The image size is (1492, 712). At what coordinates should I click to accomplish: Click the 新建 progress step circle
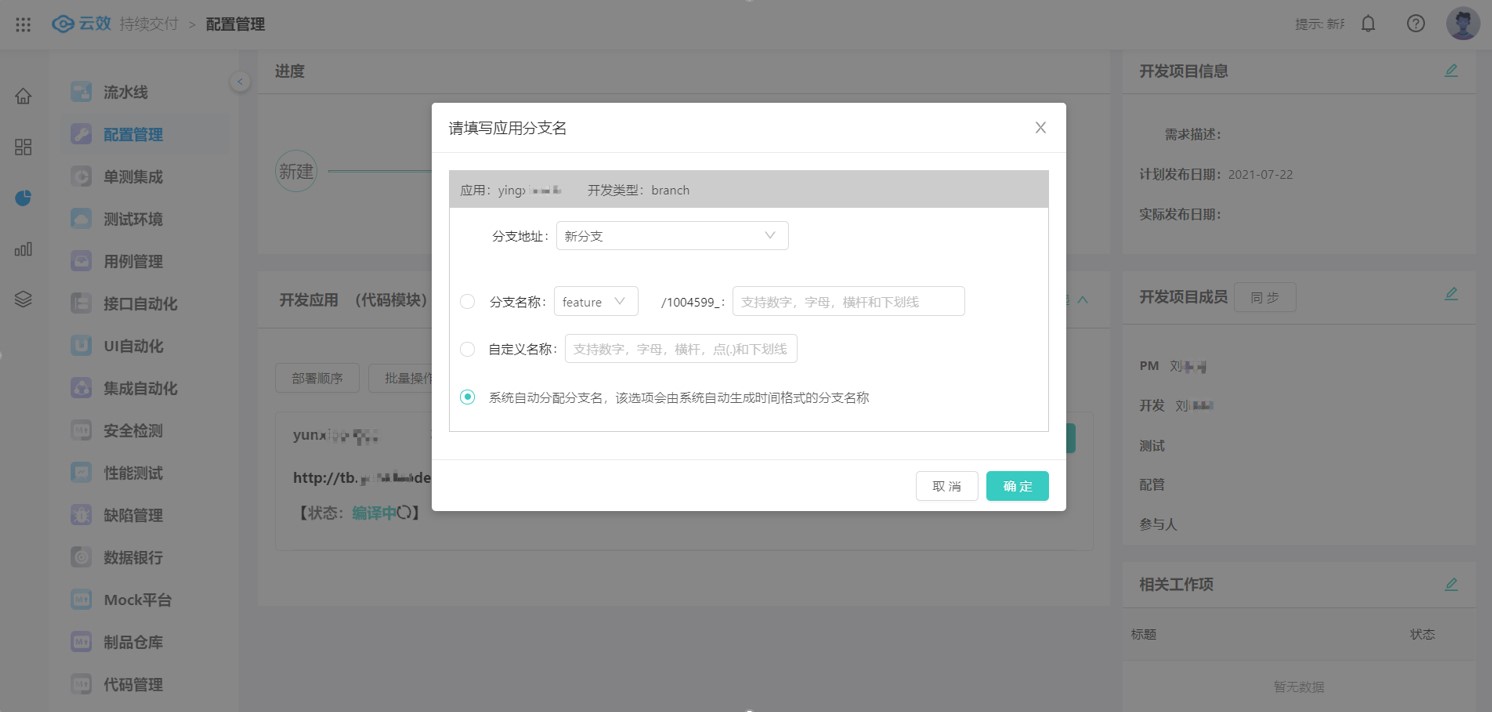click(296, 171)
